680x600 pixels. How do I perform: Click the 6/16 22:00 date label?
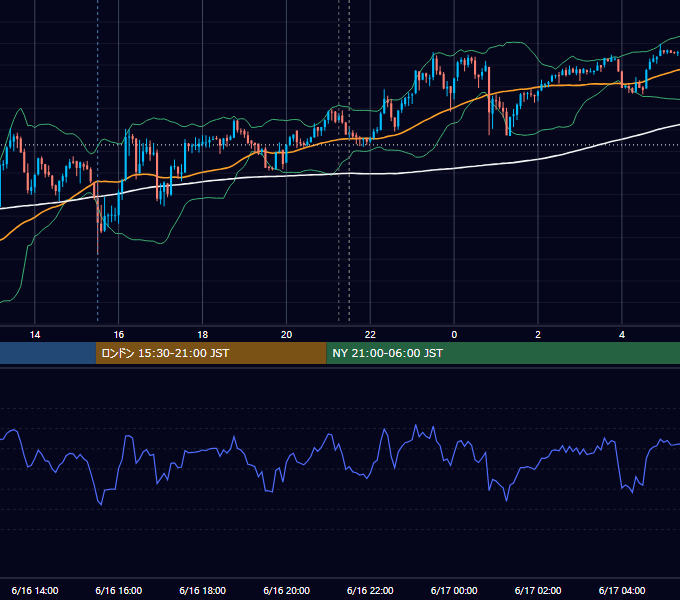click(x=370, y=590)
